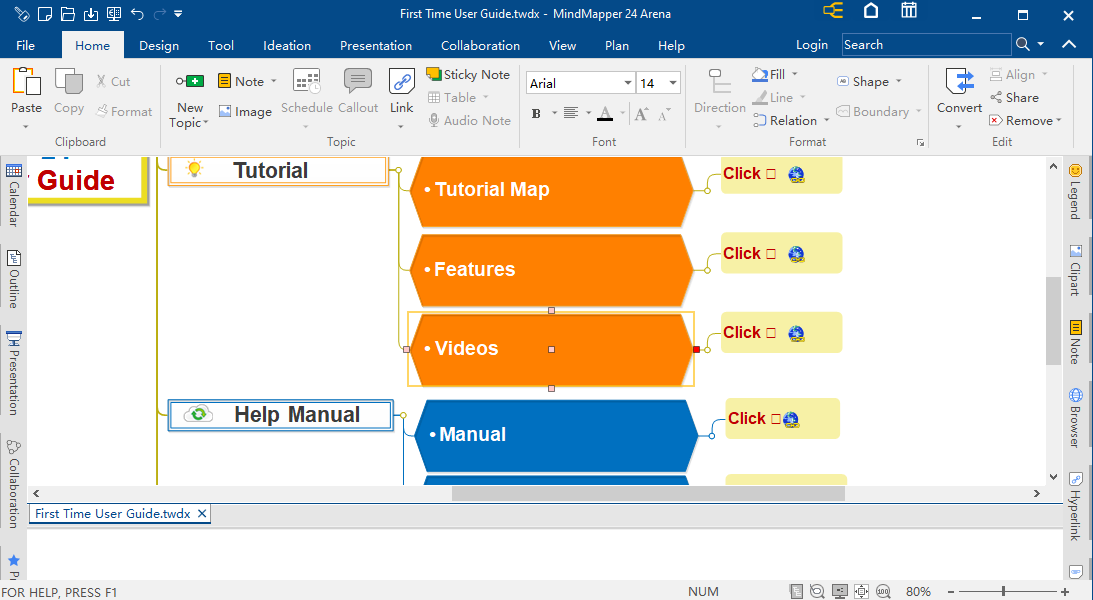Click the magnifier icon beside the Search box
Viewport: 1093px width, 600px height.
(x=1023, y=45)
